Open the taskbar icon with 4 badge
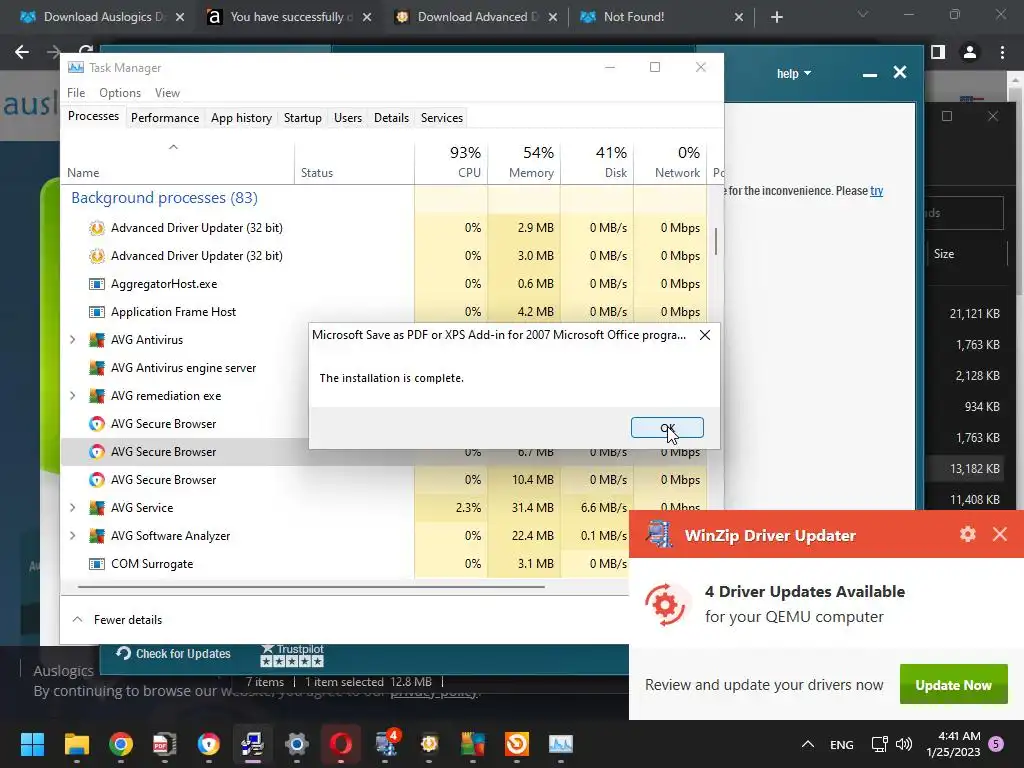 pyautogui.click(x=385, y=744)
